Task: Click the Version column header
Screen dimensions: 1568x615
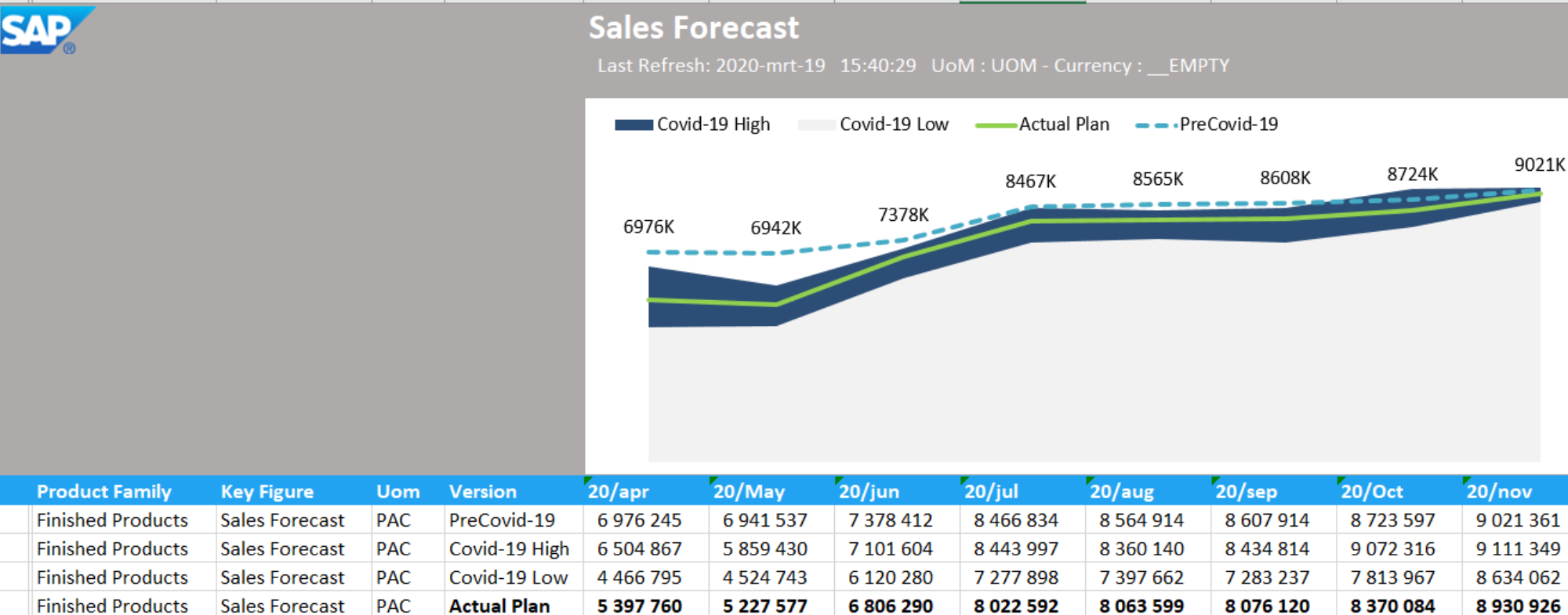Action: click(x=482, y=491)
